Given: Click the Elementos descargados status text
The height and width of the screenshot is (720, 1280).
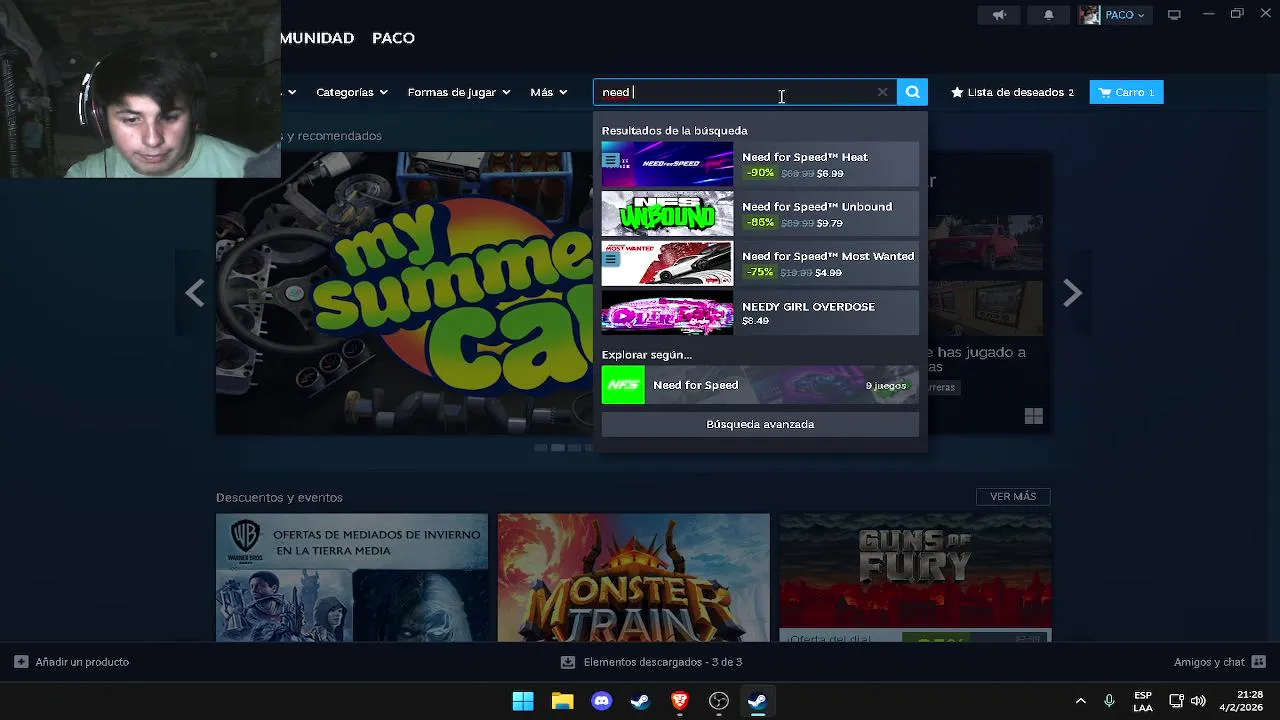Looking at the screenshot, I should 662,662.
